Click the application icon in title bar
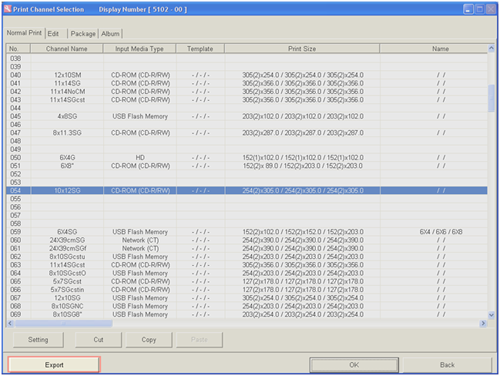Screen dimensions: 500x376 point(8,9)
